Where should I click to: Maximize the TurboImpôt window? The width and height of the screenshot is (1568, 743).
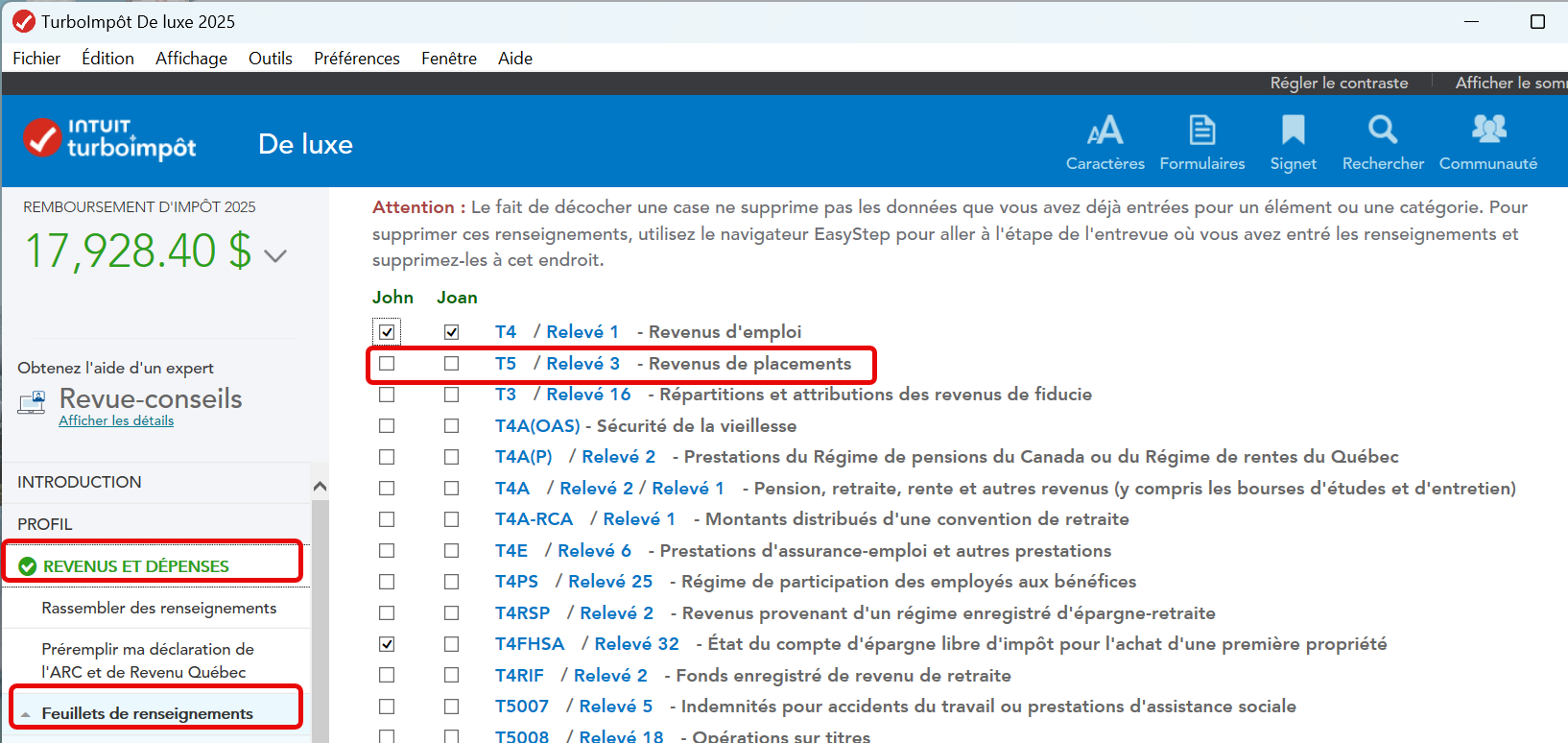click(1537, 21)
